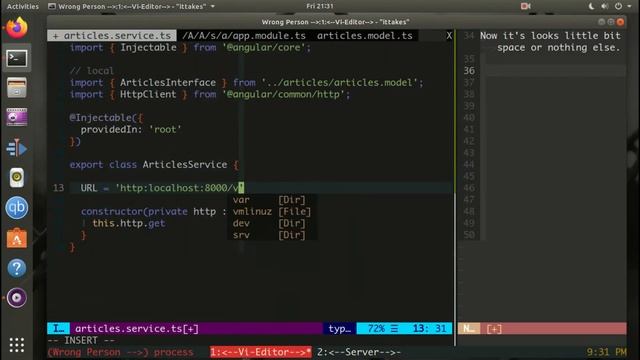The image size is (640, 360).
Task: Click the -- INSERT -- mode message
Action: (x=81, y=340)
